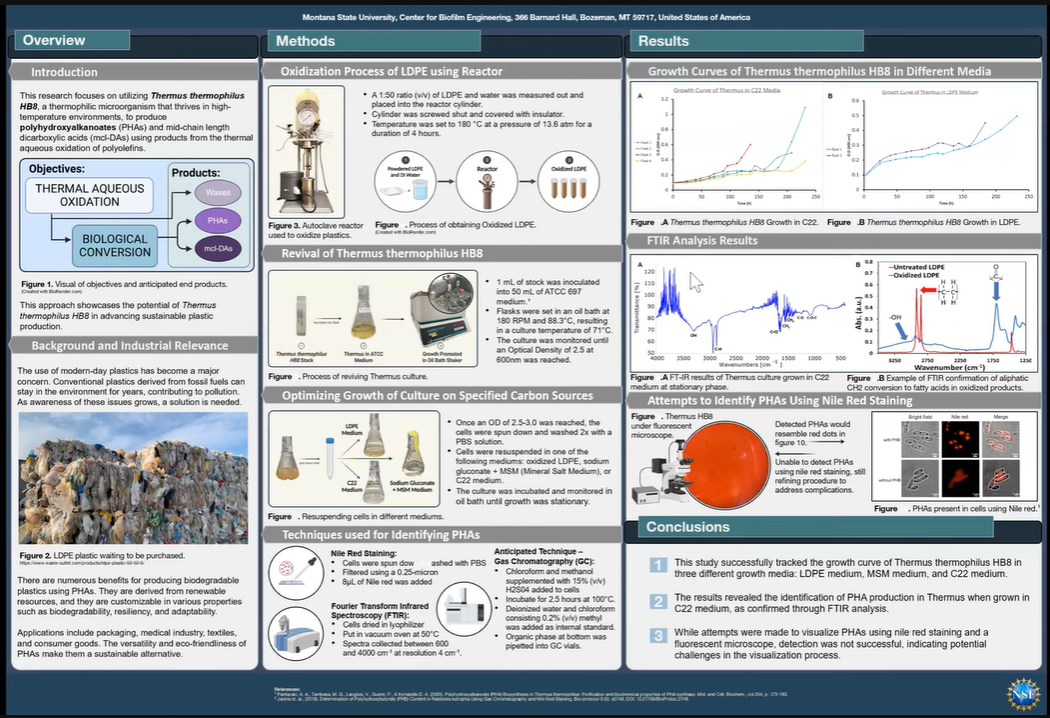Click the BIOLOGICAL CONVERSION objective box
1050x718 pixels.
click(115, 246)
